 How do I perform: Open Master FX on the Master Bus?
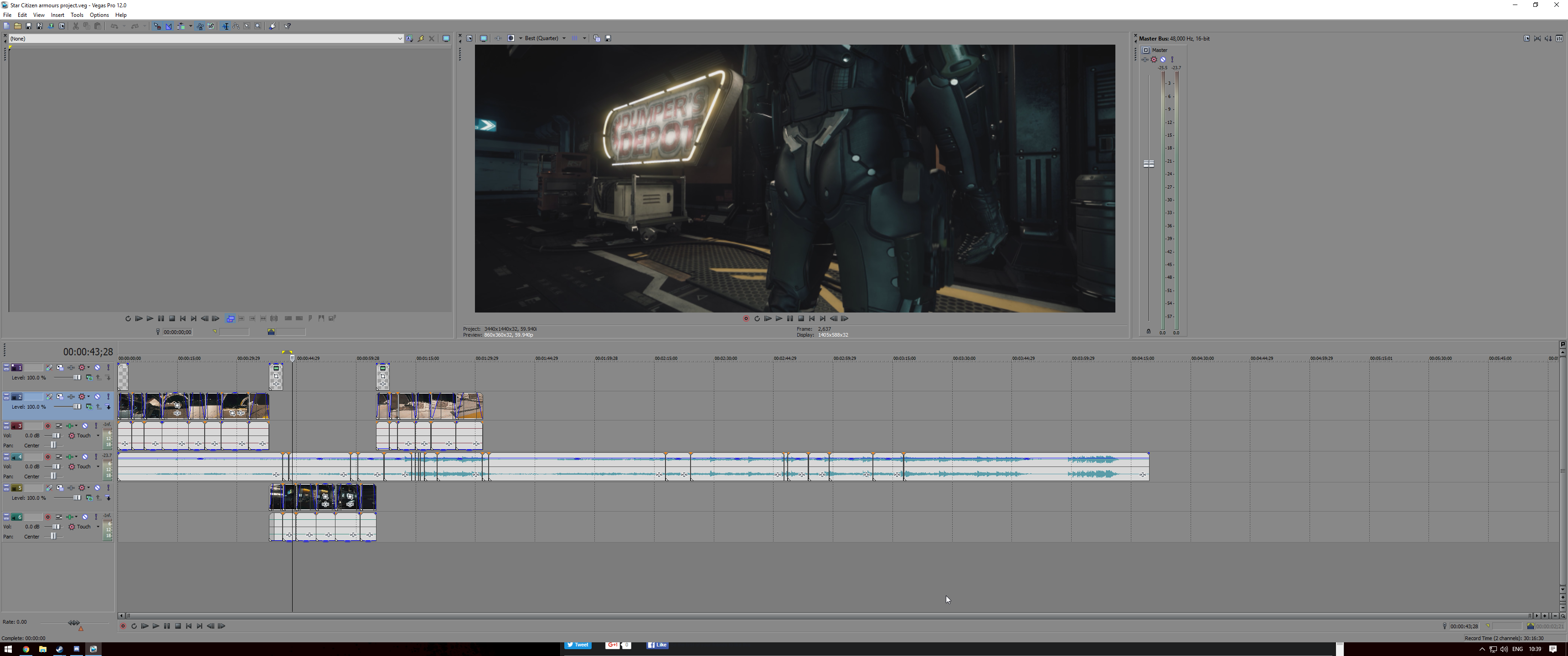[1145, 60]
